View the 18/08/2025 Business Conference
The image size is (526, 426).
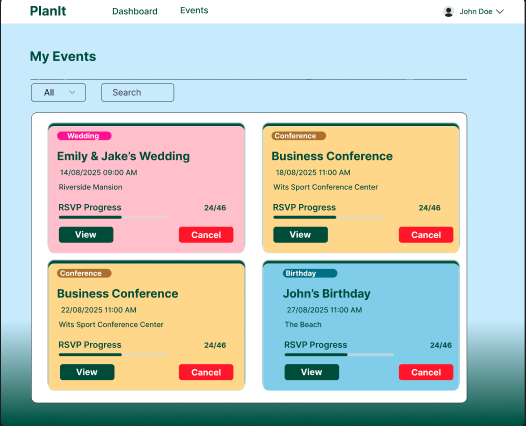point(301,235)
